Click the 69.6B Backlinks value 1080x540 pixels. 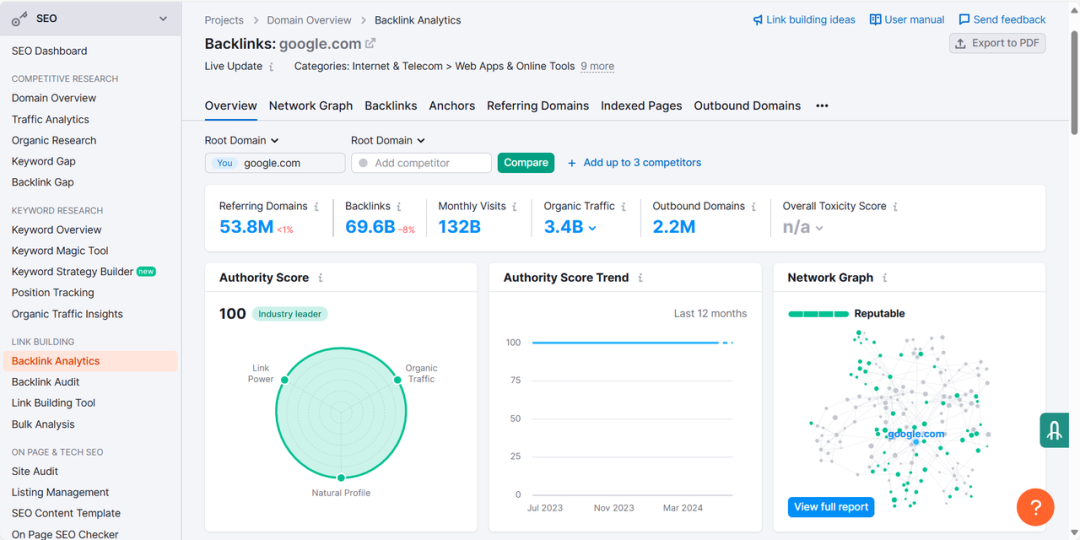370,227
